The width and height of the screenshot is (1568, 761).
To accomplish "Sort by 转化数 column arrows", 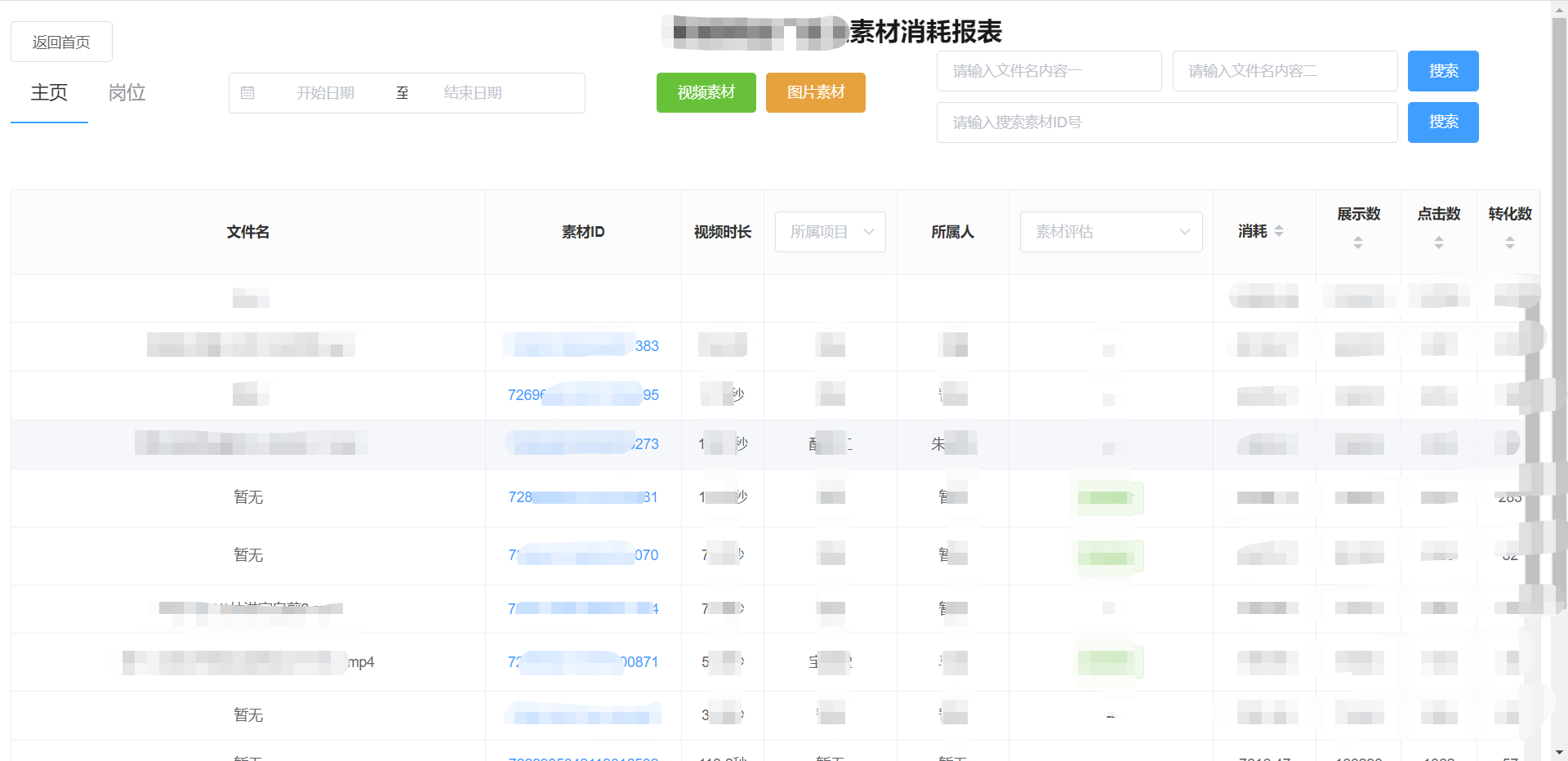I will [x=1510, y=243].
